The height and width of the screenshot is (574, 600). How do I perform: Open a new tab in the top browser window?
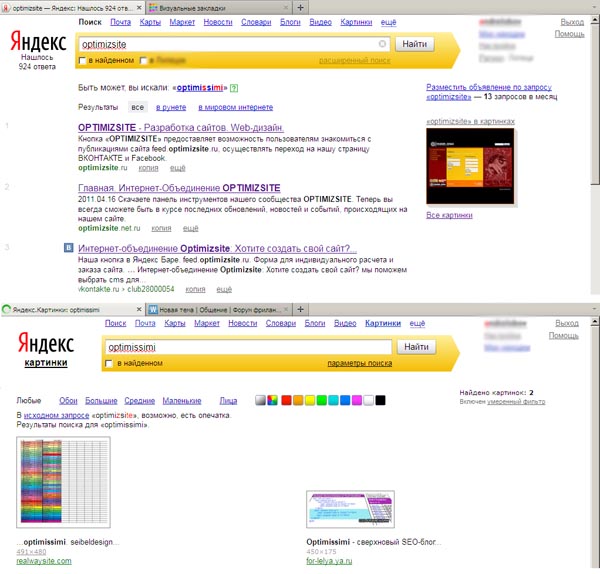[x=300, y=8]
